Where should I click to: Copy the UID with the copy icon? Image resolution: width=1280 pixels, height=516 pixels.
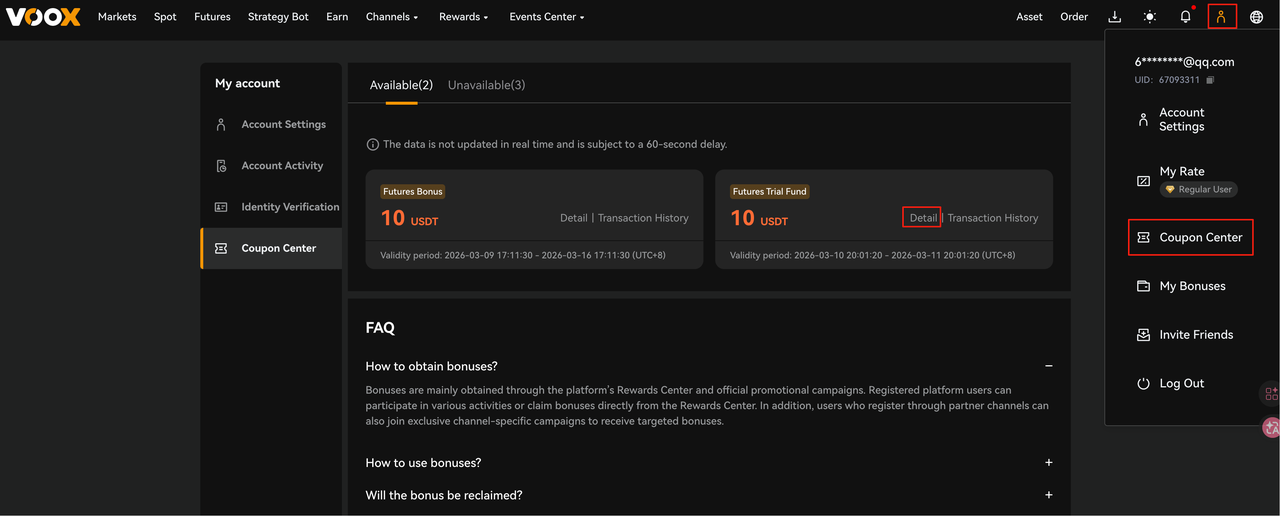point(1210,80)
